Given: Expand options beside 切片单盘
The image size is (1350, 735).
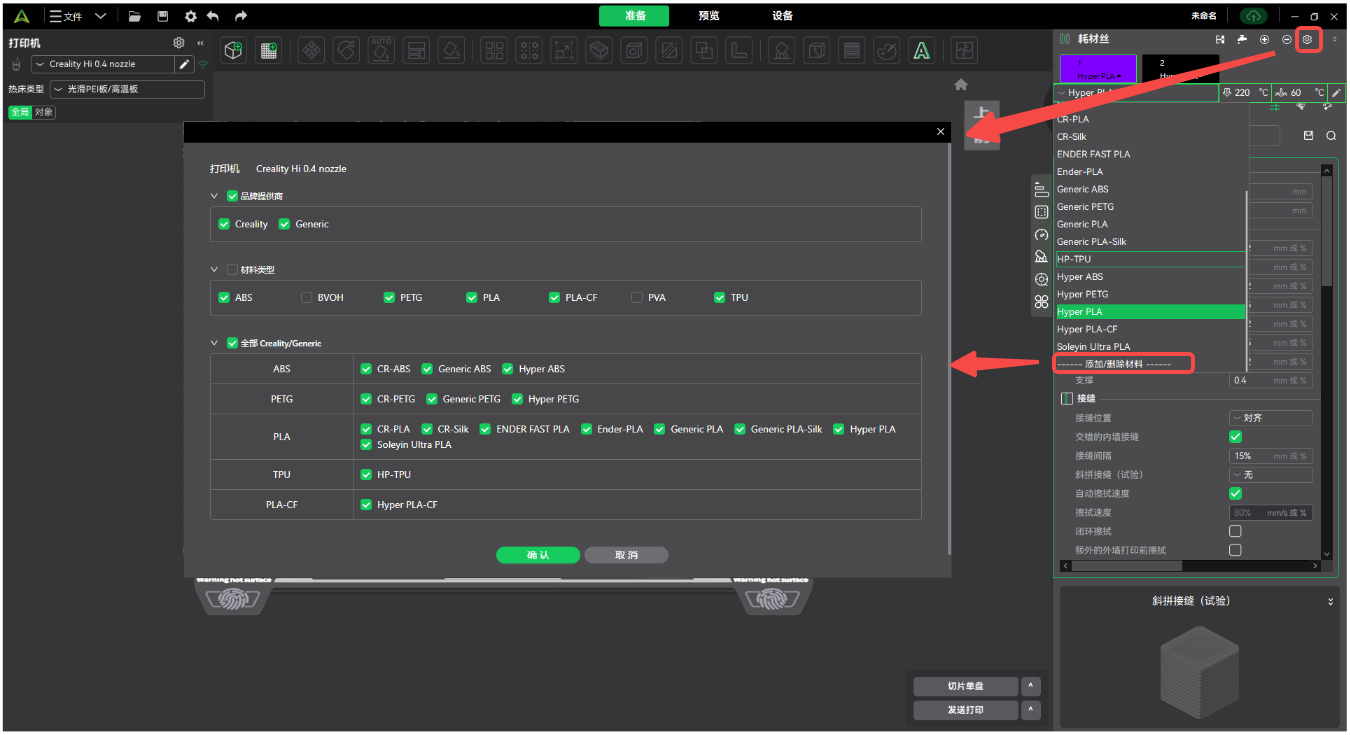Looking at the screenshot, I should 1030,686.
